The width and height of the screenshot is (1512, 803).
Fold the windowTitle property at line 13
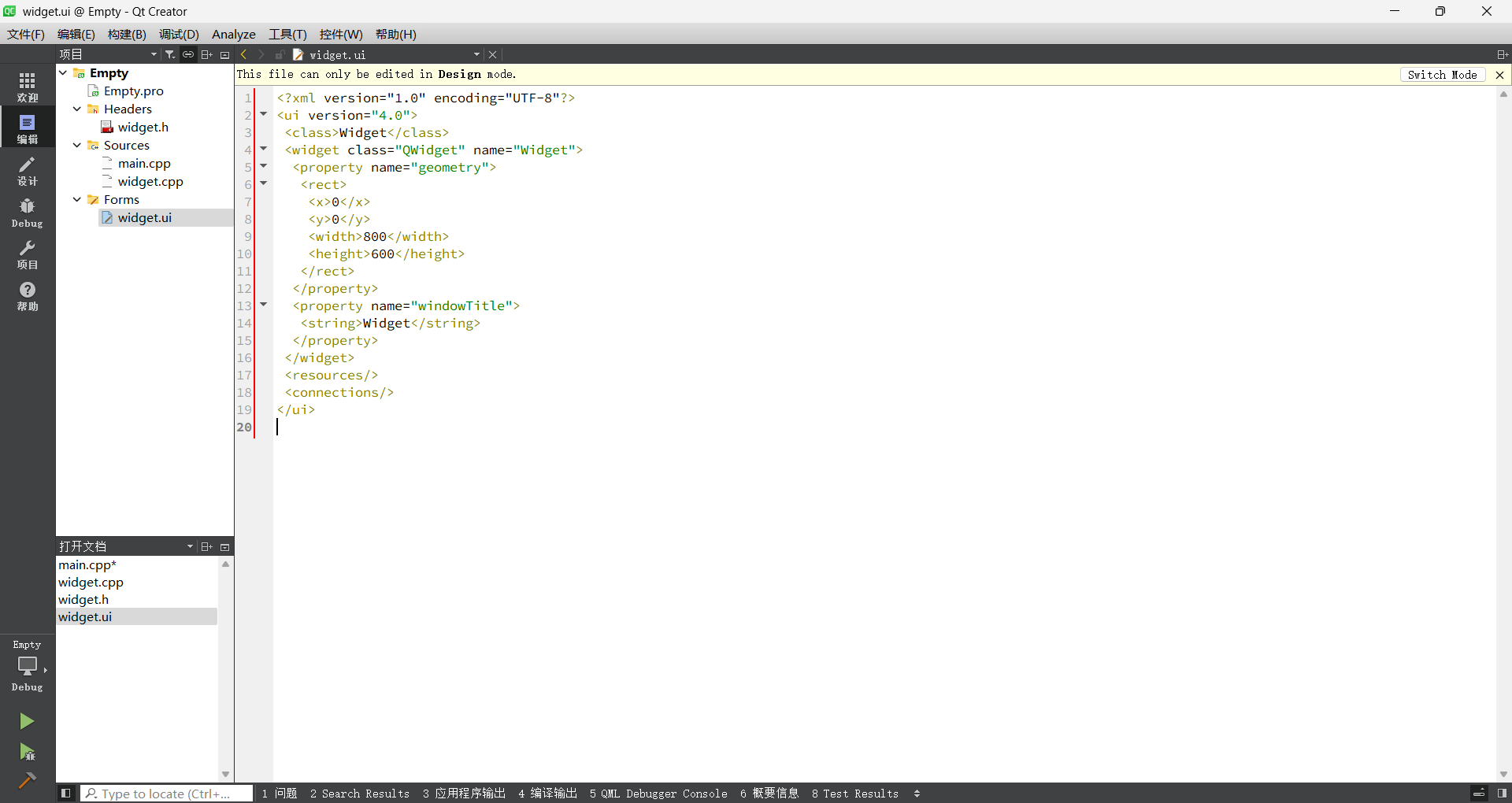264,305
